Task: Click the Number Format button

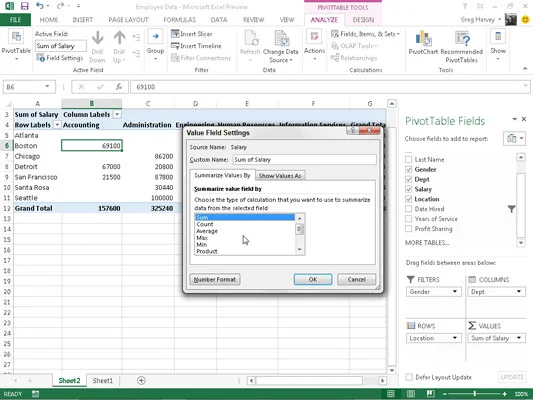Action: pyautogui.click(x=214, y=279)
